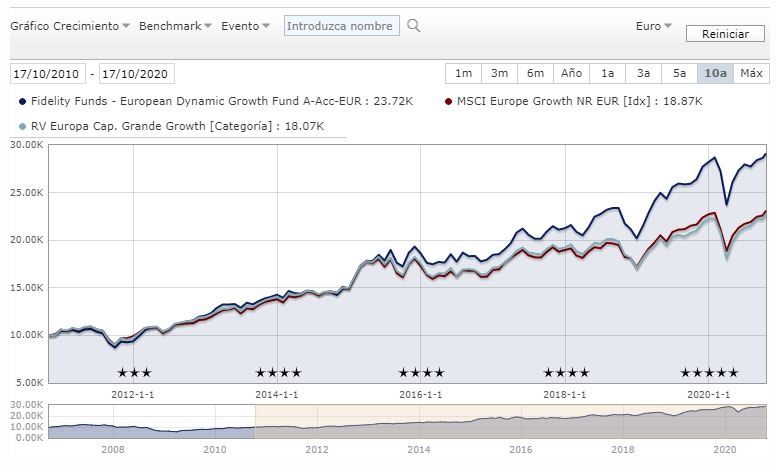Choose the Año period tab
Image resolution: width=776 pixels, height=466 pixels.
click(571, 73)
